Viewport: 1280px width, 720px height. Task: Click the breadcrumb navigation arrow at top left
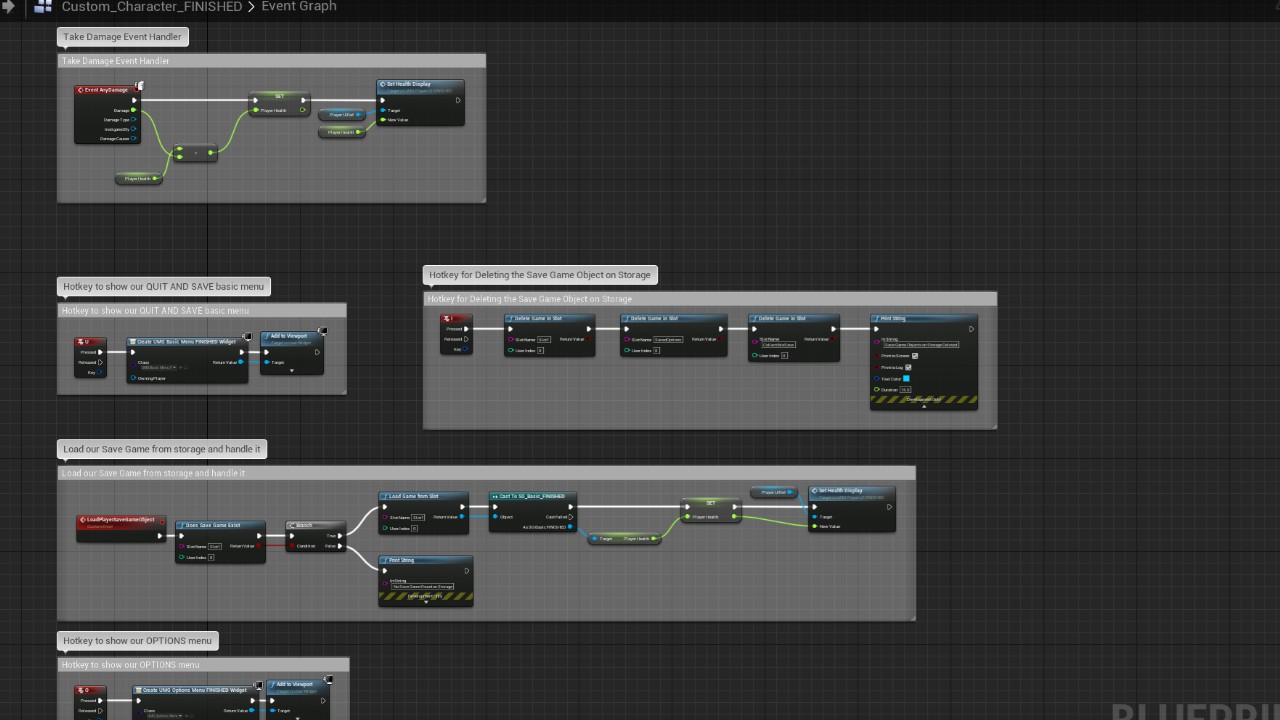[10, 6]
